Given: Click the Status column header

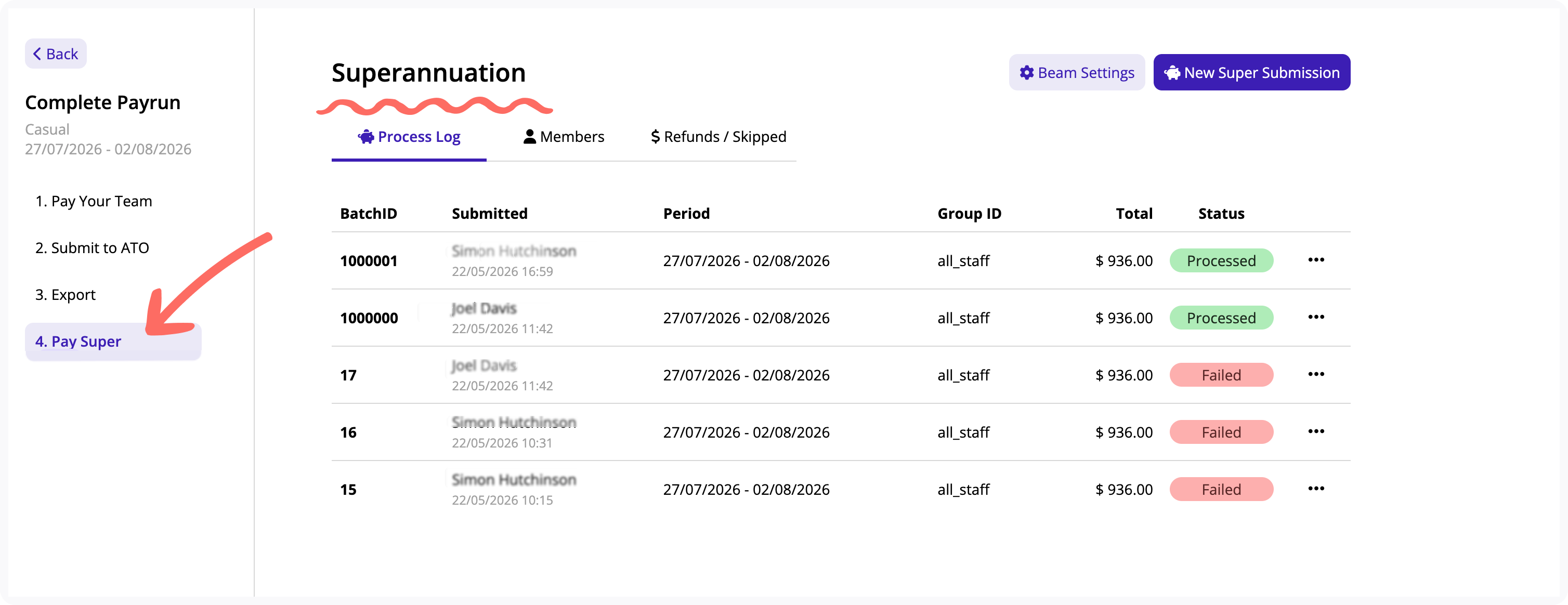Looking at the screenshot, I should click(x=1221, y=214).
